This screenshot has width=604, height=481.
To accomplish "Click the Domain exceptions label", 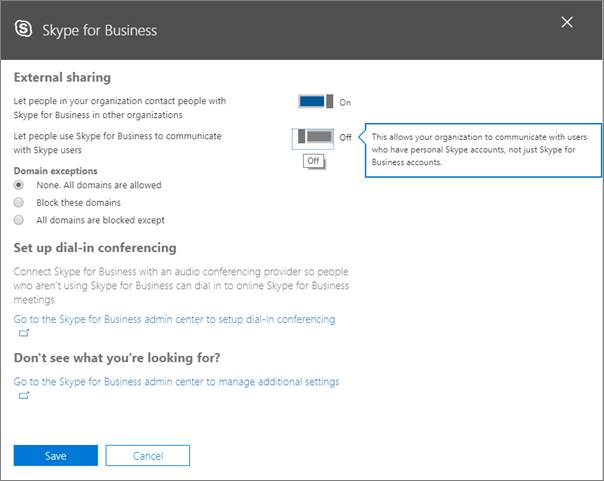I will click(x=55, y=171).
